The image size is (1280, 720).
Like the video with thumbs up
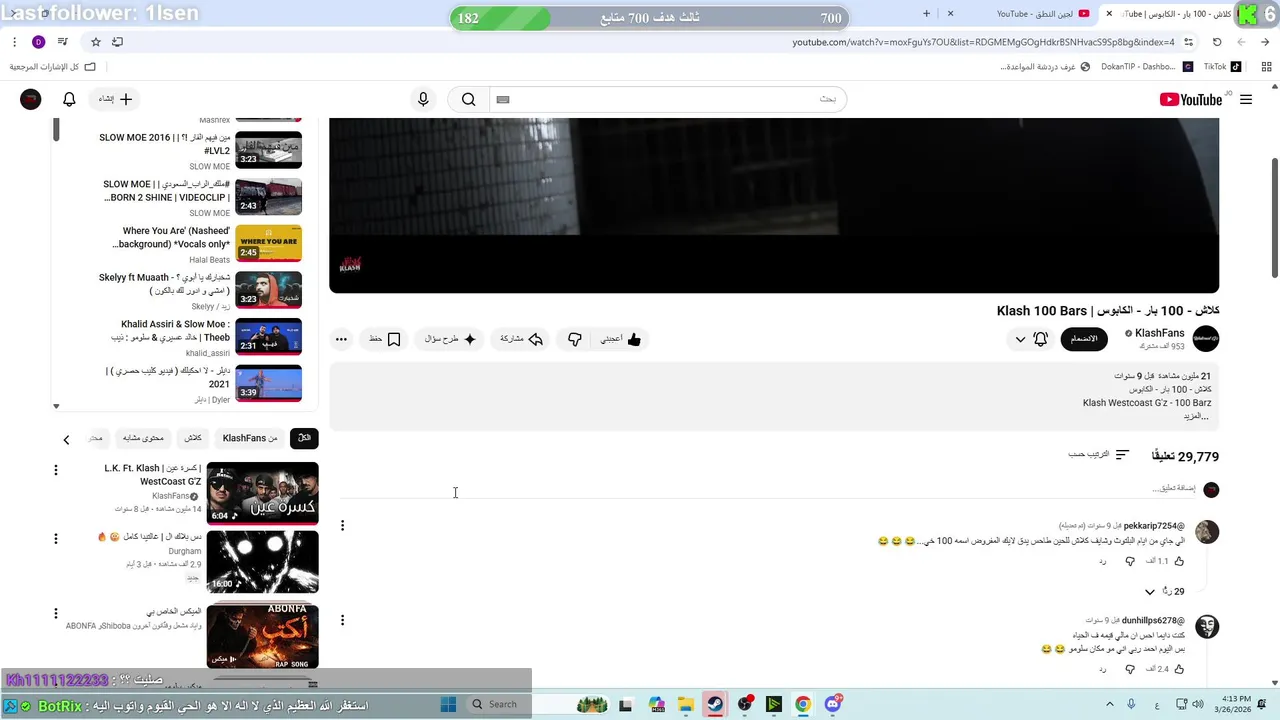pyautogui.click(x=621, y=339)
